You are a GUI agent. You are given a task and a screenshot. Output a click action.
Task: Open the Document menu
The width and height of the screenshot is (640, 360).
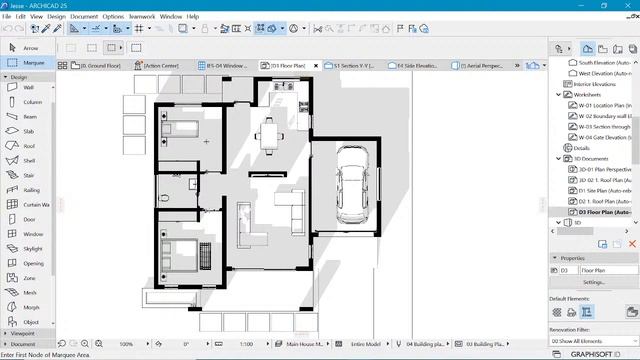point(84,16)
